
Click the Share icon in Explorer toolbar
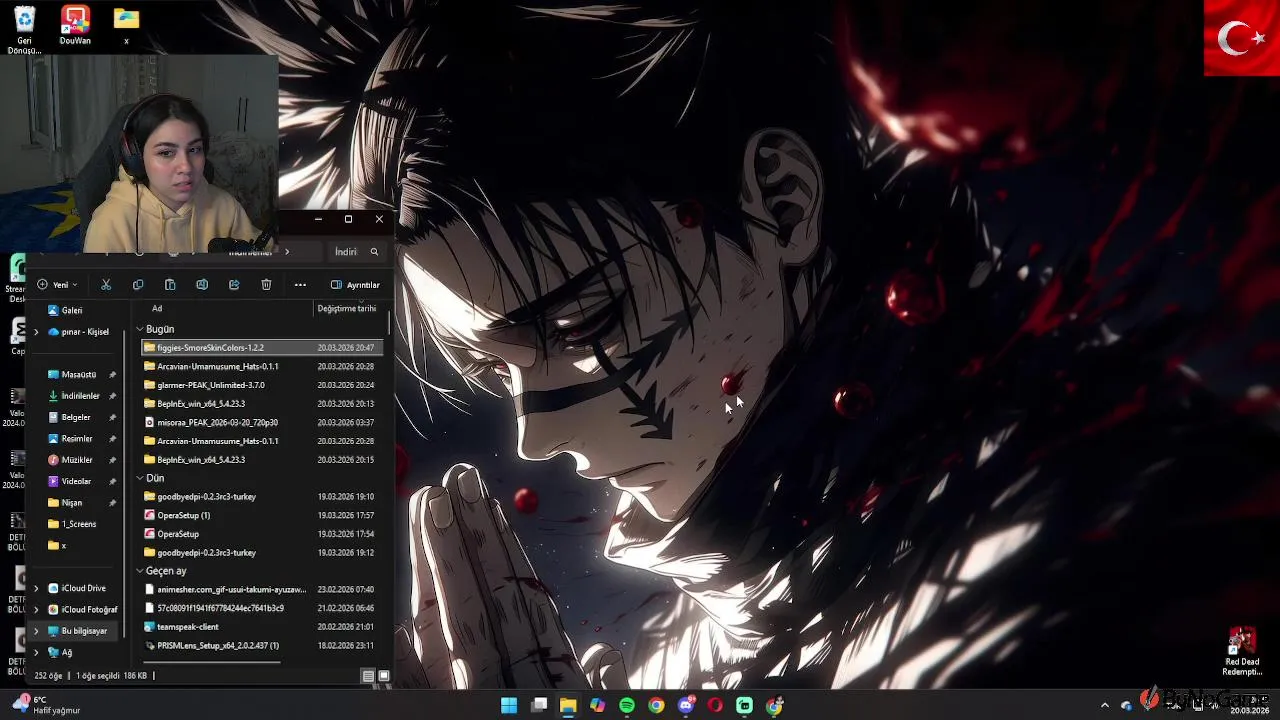pos(234,285)
